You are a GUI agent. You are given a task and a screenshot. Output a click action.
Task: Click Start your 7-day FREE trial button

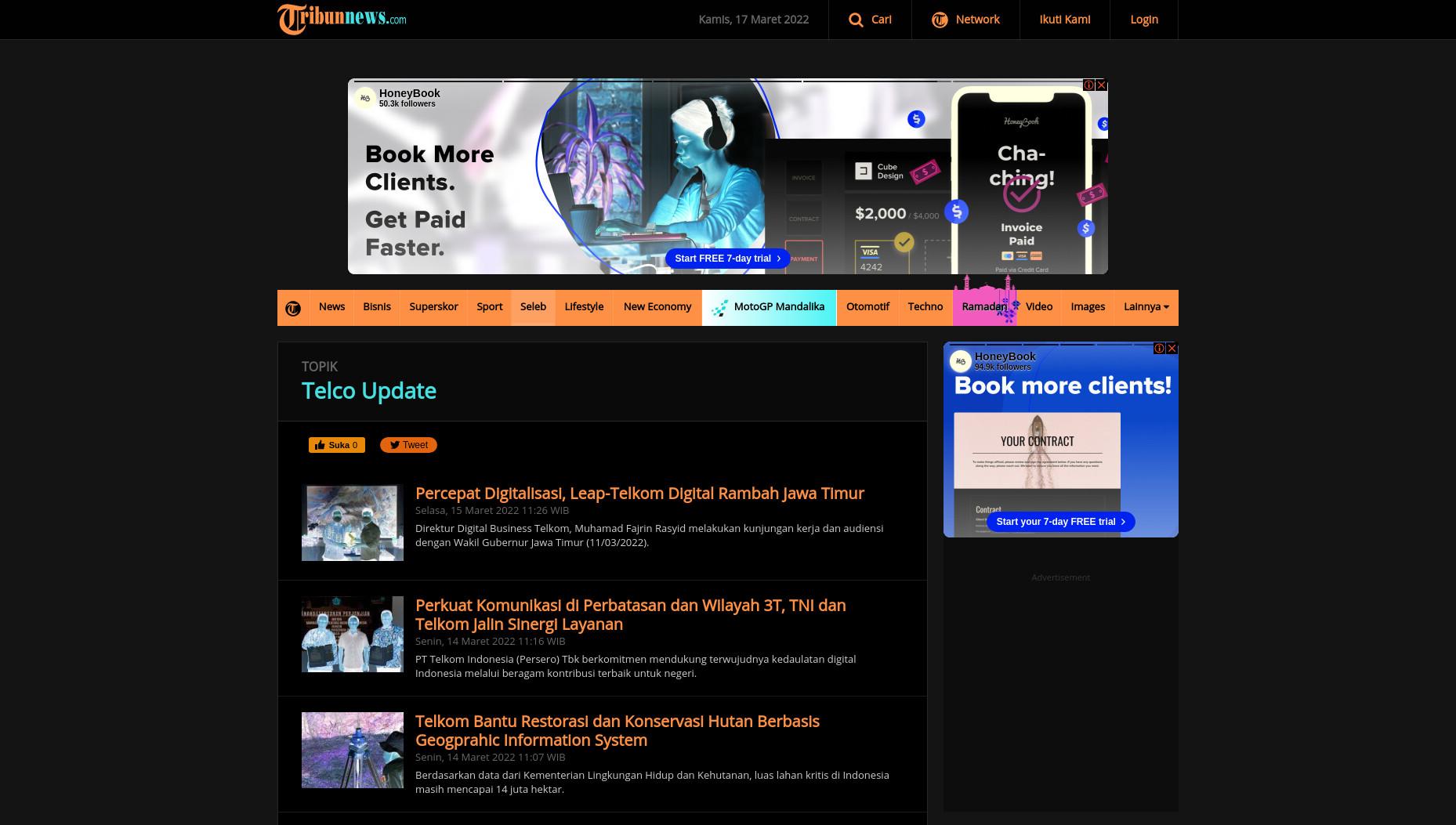[x=1061, y=522]
